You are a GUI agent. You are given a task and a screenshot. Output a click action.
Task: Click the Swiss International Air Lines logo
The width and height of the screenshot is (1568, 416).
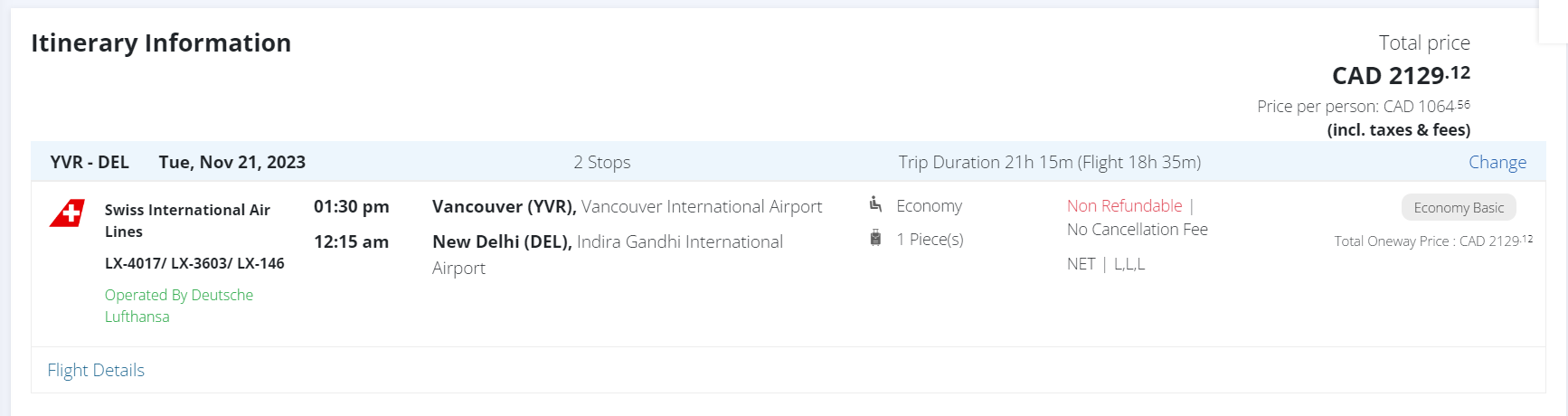[x=67, y=213]
